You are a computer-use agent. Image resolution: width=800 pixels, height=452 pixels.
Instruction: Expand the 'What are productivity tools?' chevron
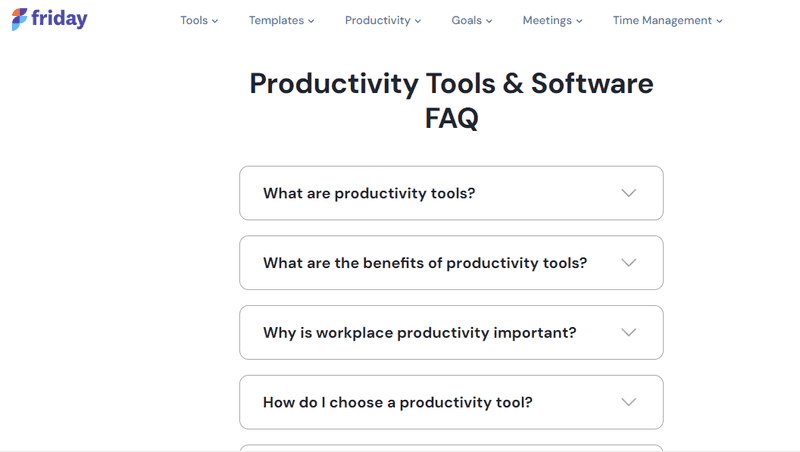[629, 193]
